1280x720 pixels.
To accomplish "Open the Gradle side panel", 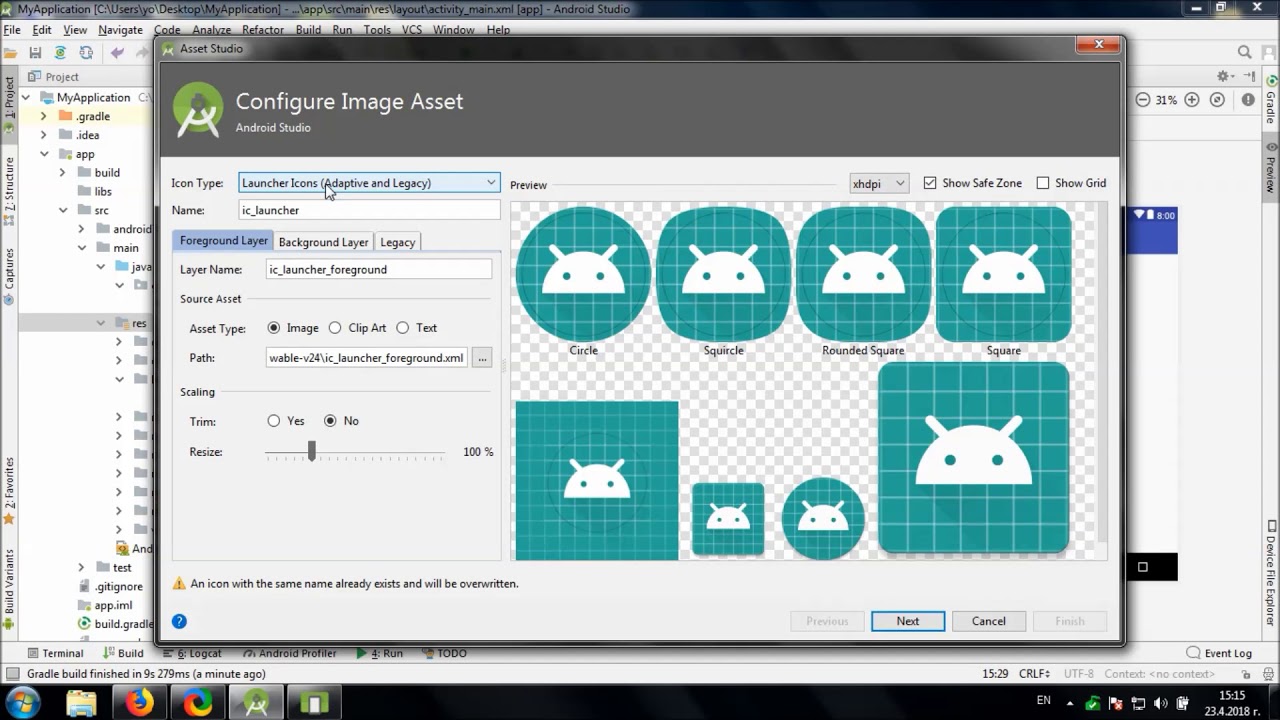I will tap(1271, 100).
